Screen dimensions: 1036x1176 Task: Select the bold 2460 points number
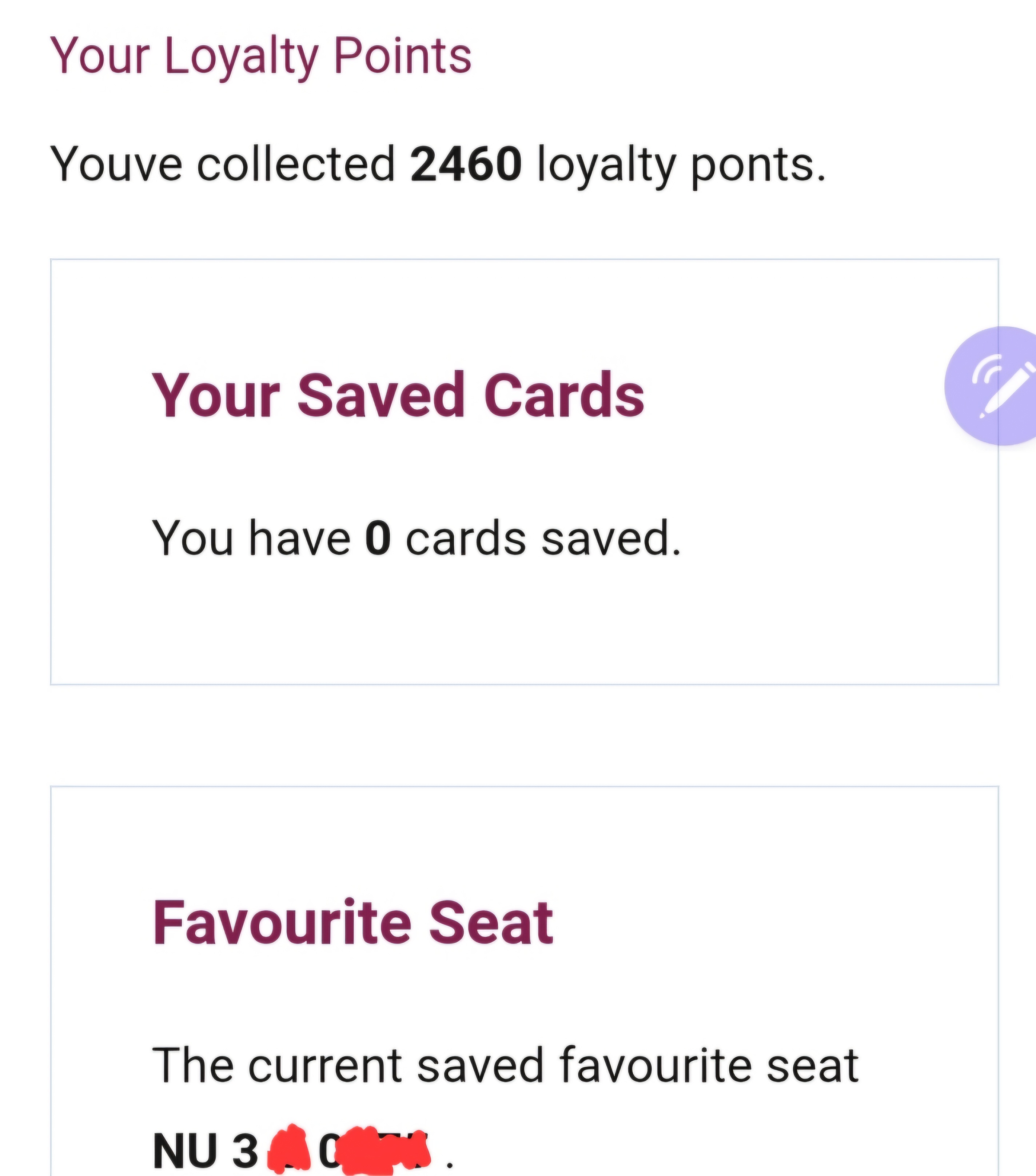[x=465, y=164]
